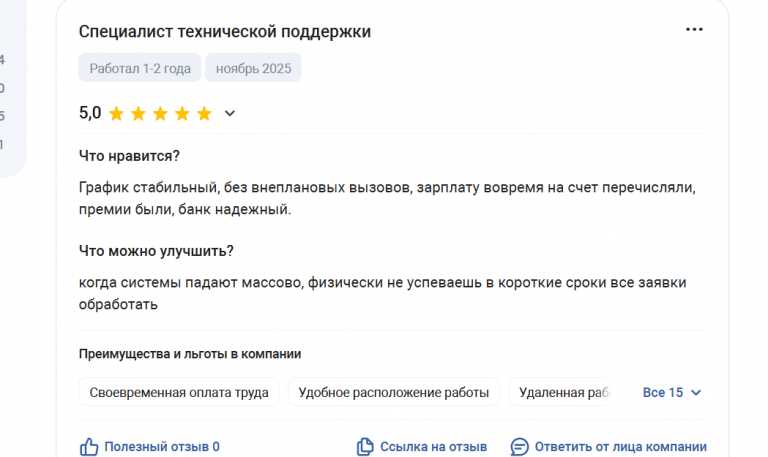The width and height of the screenshot is (768, 457).
Task: Click the partially hidden "Удаленная работа" tag
Action: pos(564,392)
